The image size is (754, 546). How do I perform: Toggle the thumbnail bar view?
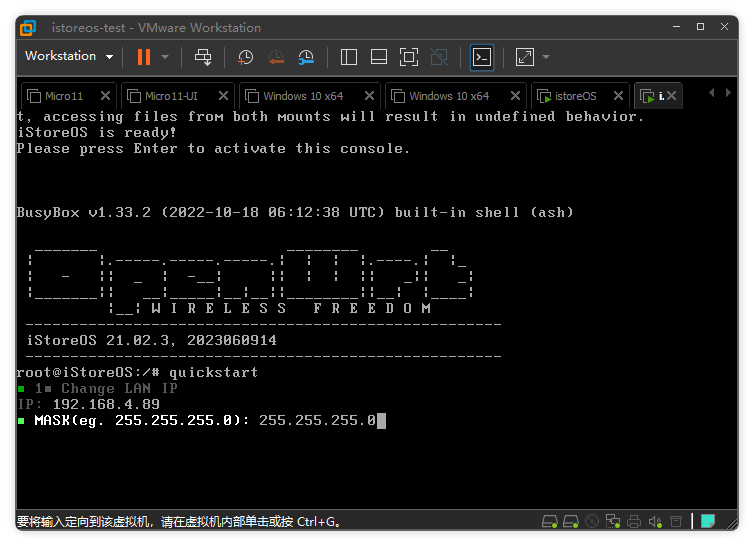[379, 57]
